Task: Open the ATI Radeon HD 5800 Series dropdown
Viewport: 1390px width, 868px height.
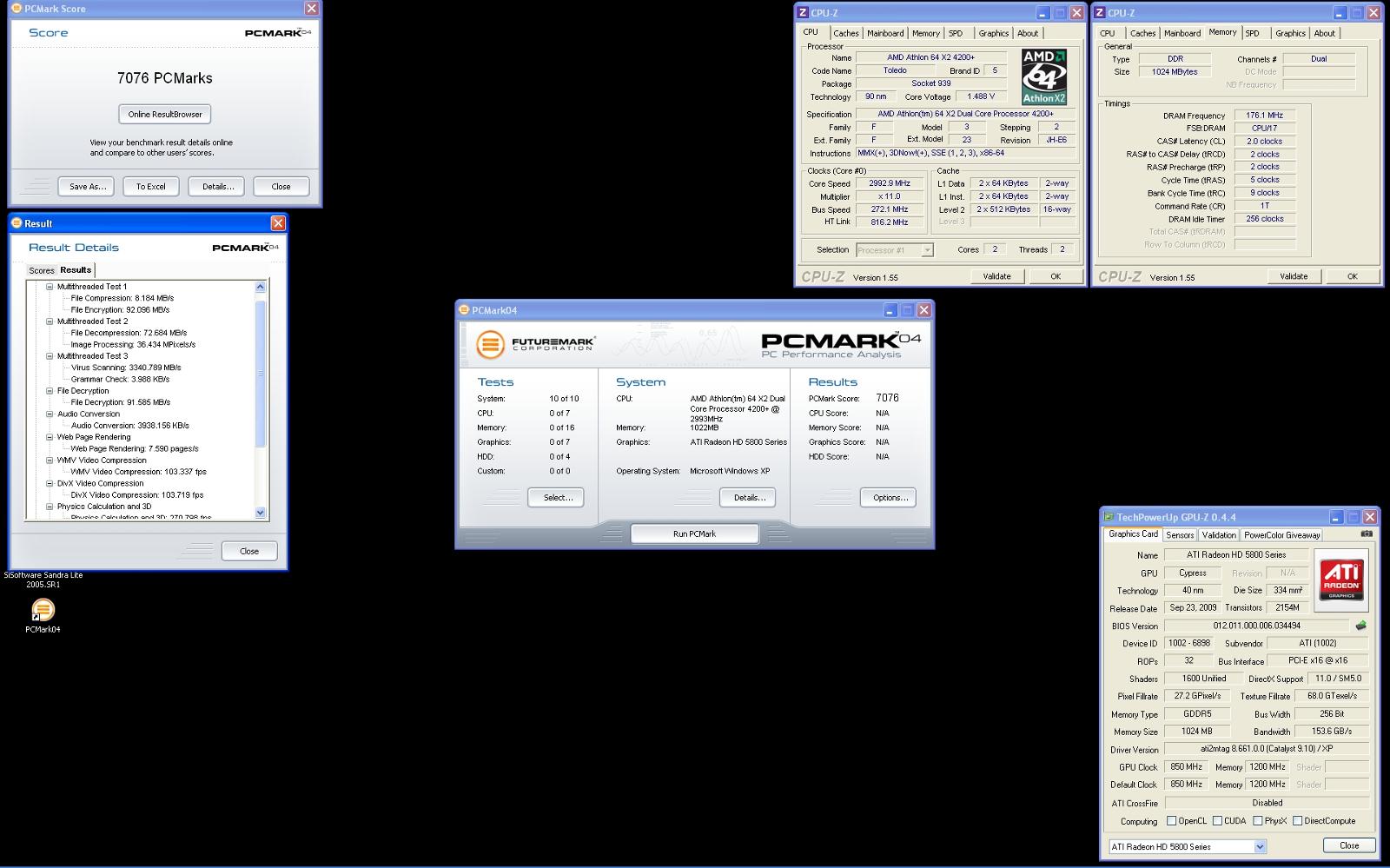Action: 1260,846
